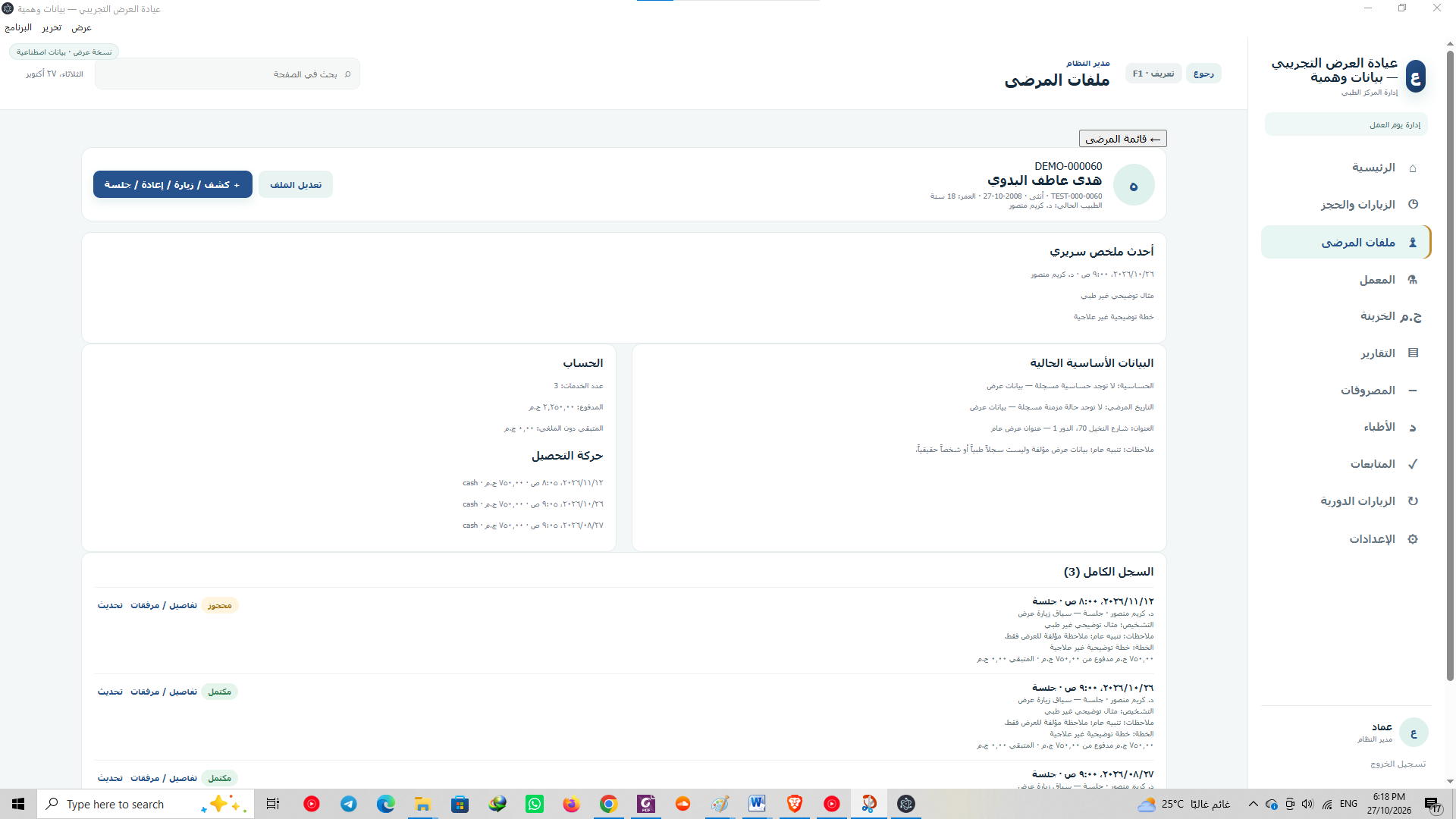Open تفاصيل / مرفقات for 2026/11/12 session
1456x819 pixels.
[x=164, y=605]
